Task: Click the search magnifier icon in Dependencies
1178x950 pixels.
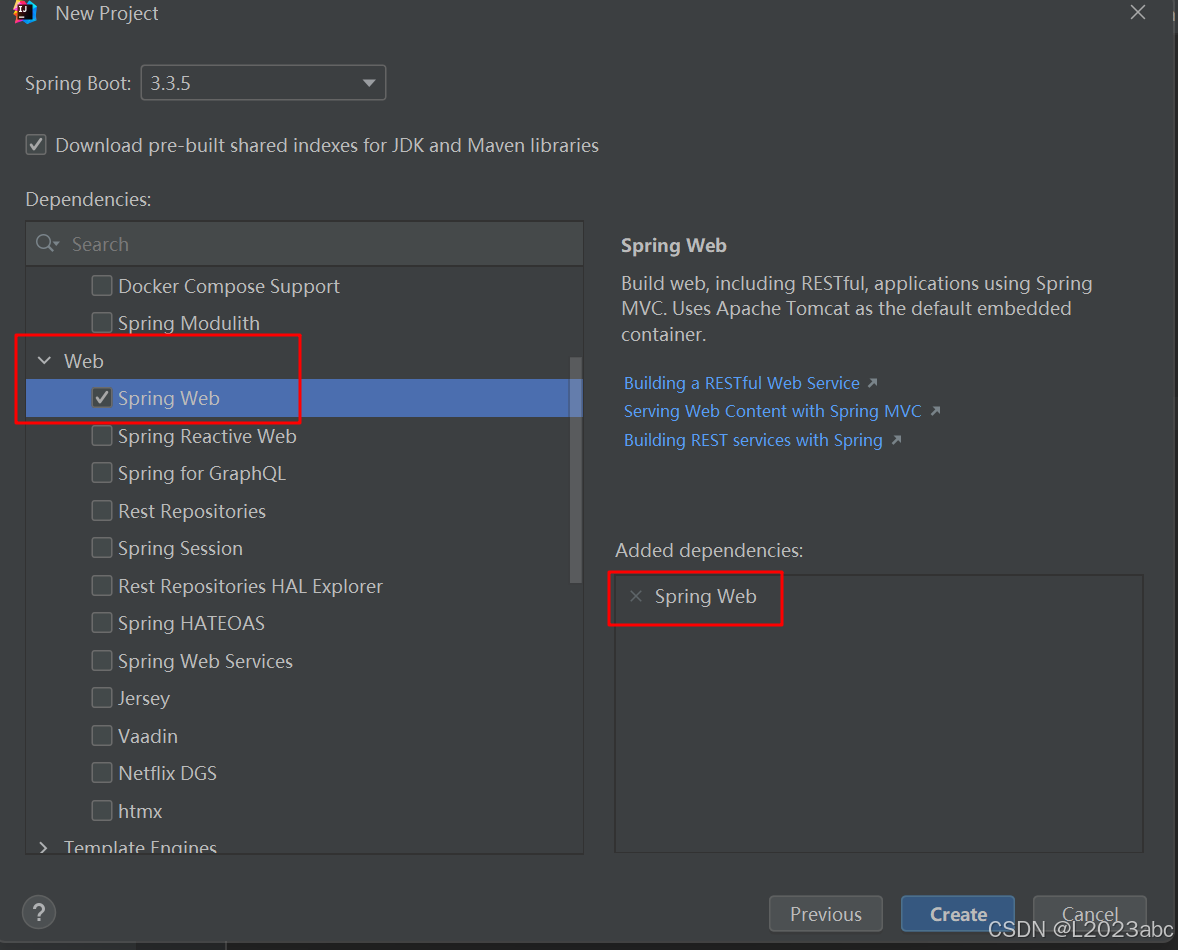Action: (47, 243)
